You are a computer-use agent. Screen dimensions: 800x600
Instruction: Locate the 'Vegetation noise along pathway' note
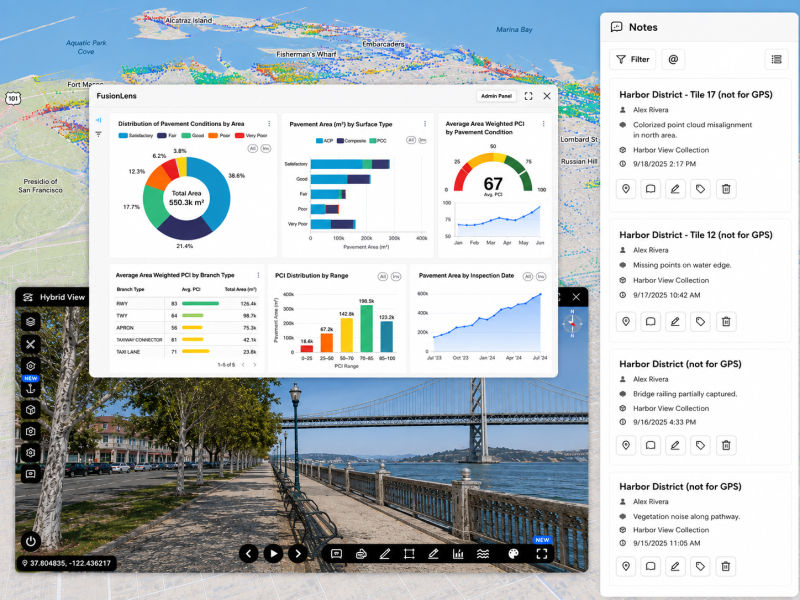pos(626,566)
